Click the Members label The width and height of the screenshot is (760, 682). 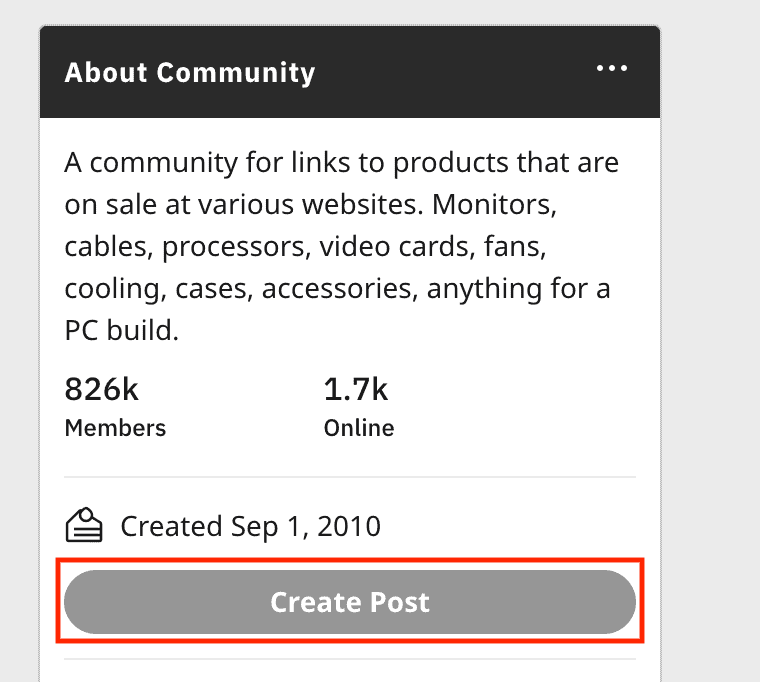115,428
